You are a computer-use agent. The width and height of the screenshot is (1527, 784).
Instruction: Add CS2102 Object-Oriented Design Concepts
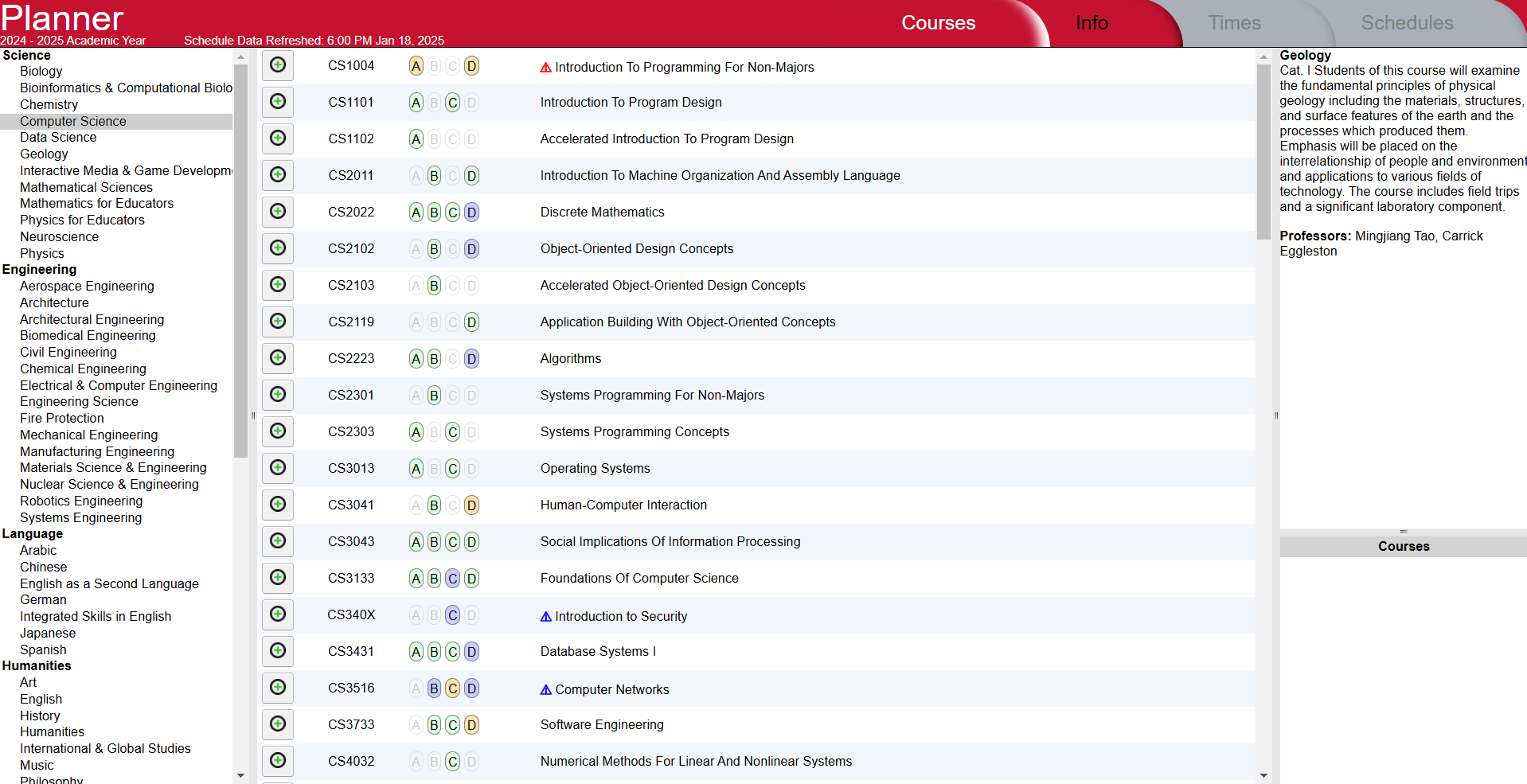[277, 248]
